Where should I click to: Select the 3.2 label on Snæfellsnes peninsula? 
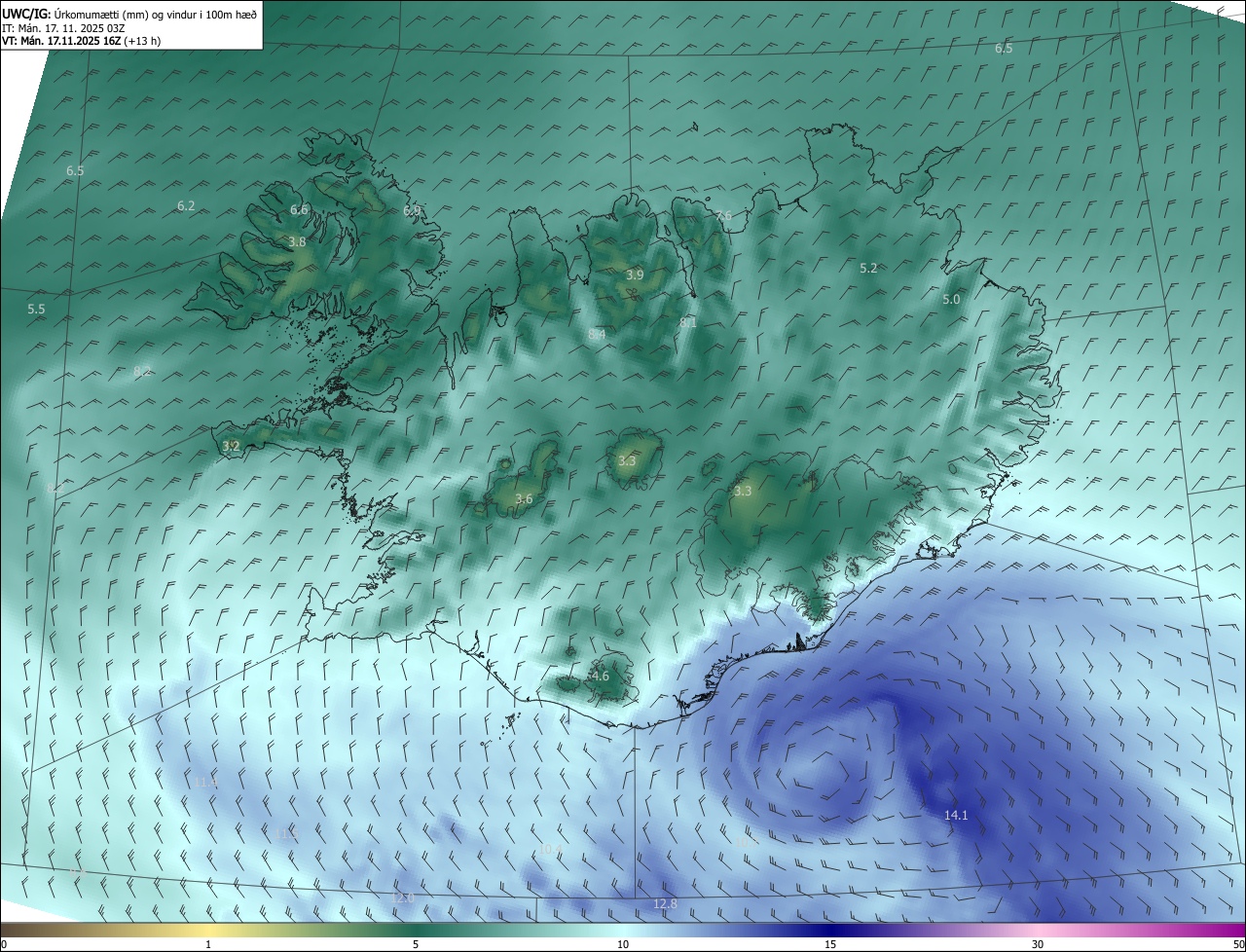[231, 446]
